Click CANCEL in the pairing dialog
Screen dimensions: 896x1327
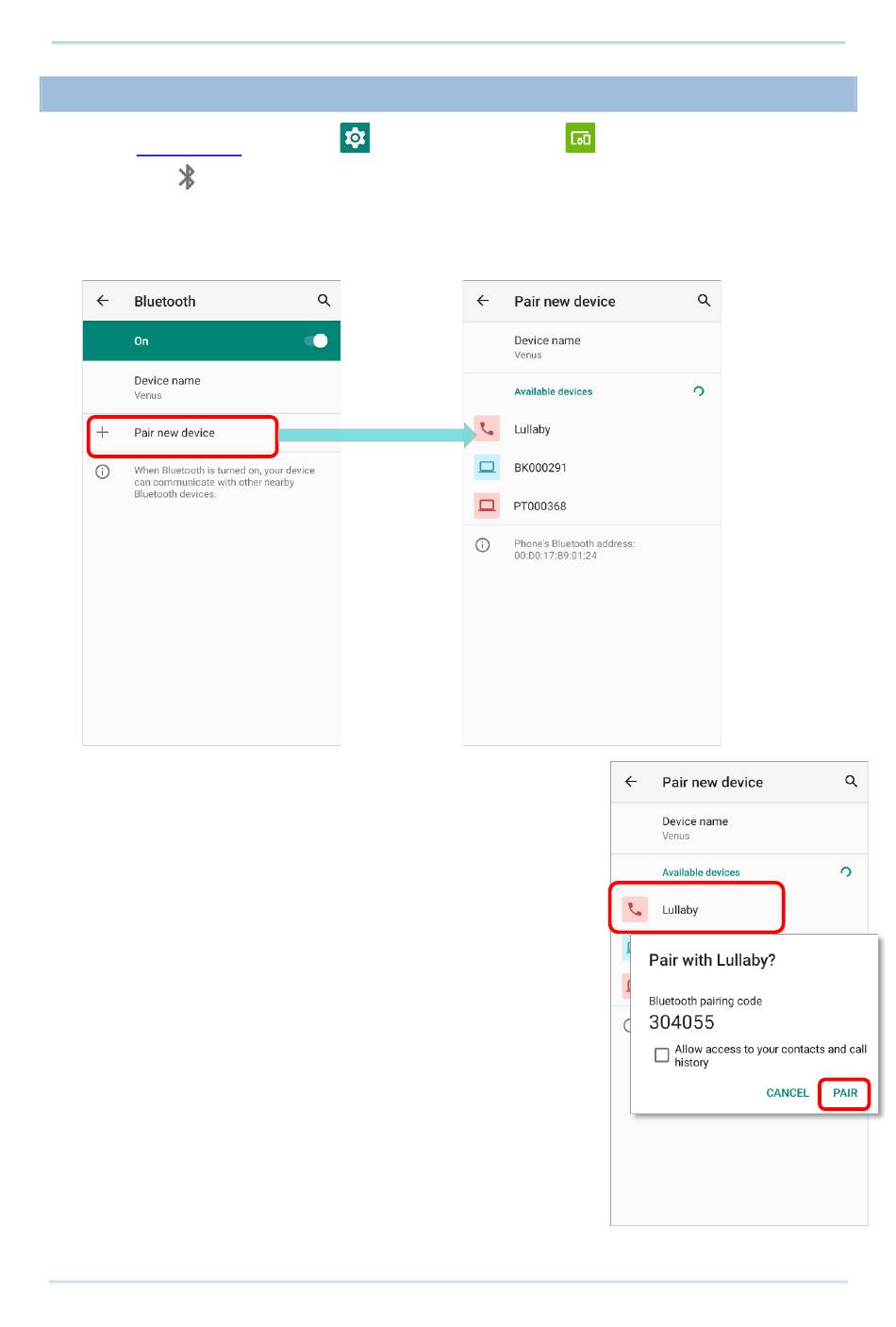(x=788, y=1093)
